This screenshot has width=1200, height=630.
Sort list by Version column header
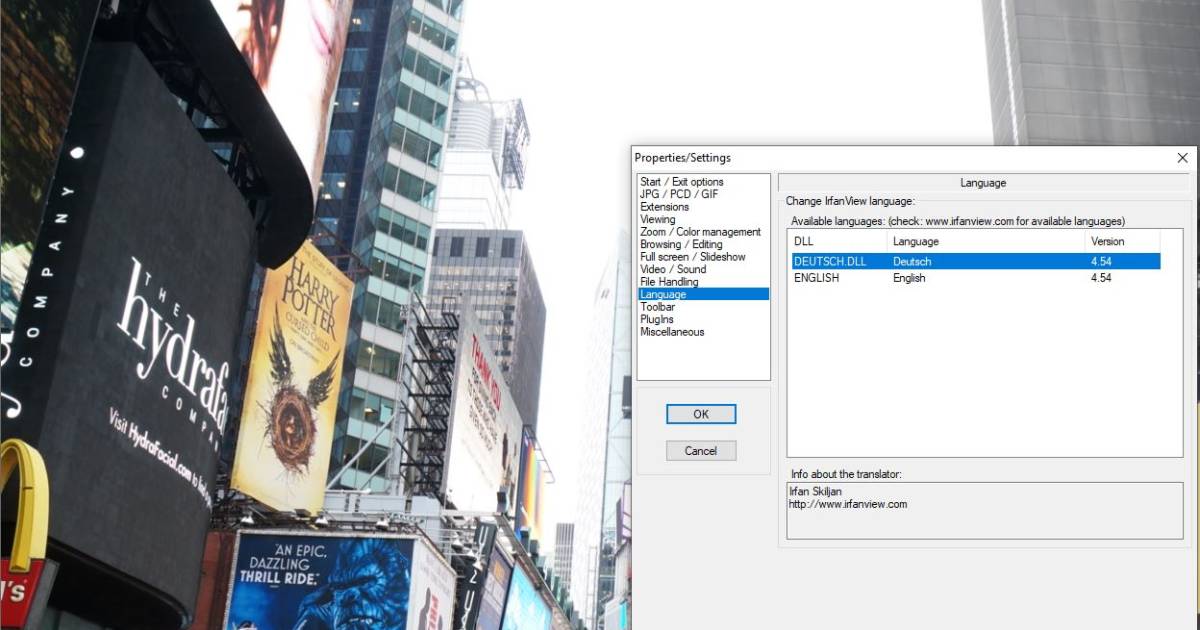[x=1122, y=241]
